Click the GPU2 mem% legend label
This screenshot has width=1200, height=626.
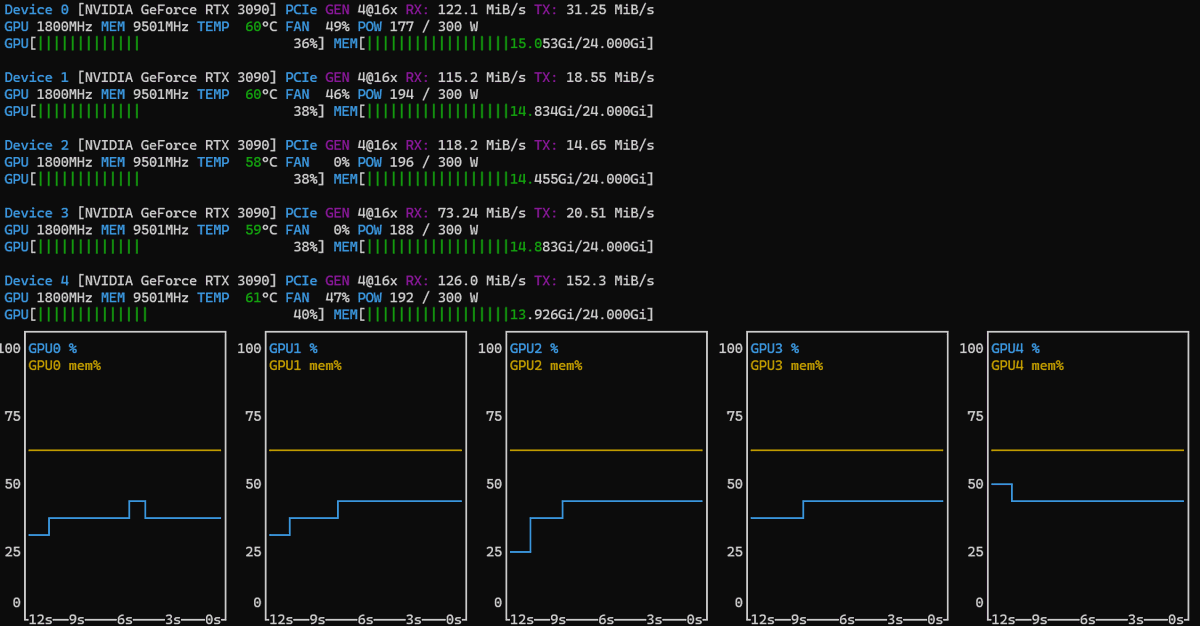pyautogui.click(x=547, y=366)
